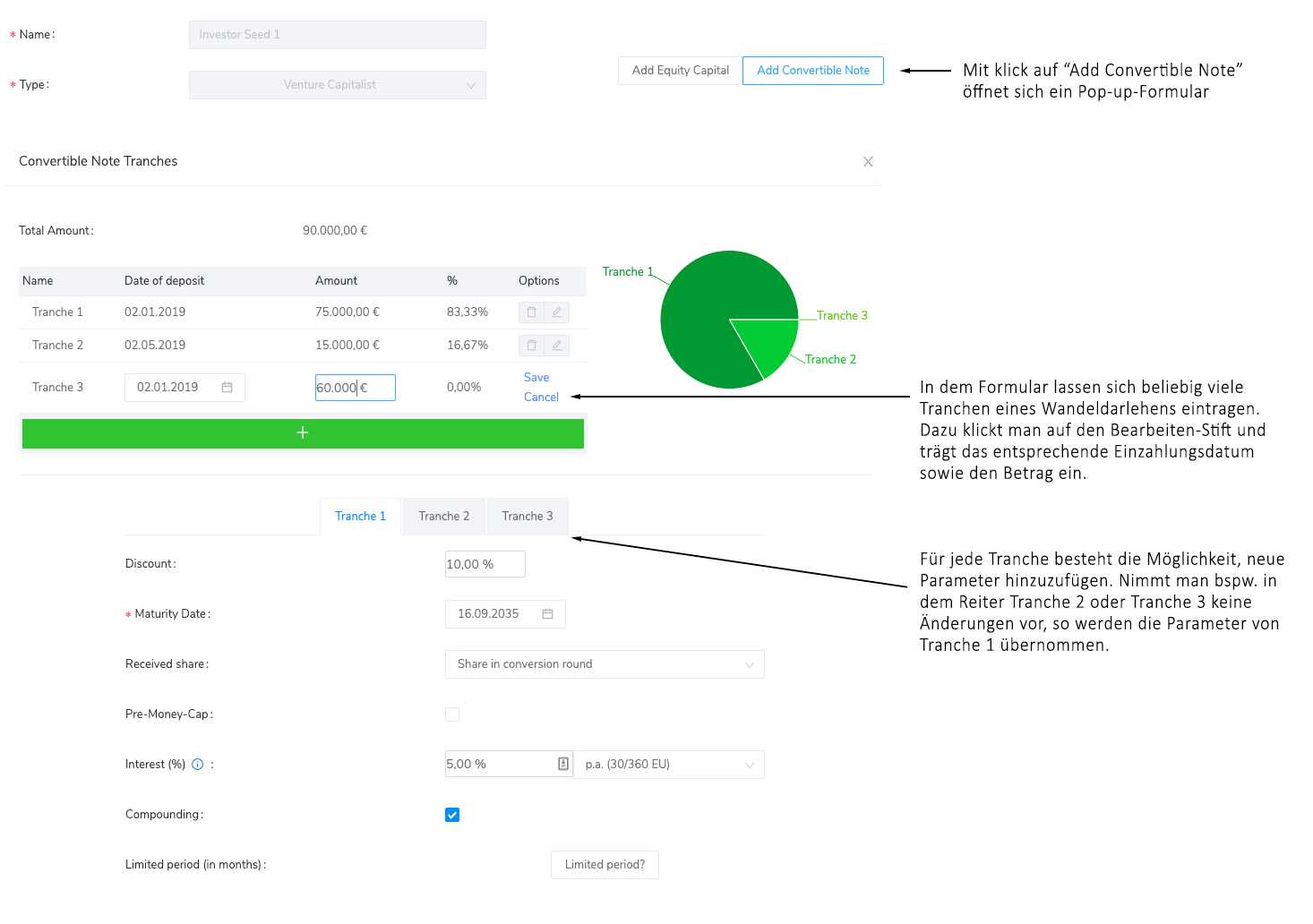Close the Convertible Note Tranches dialog
The height and width of the screenshot is (924, 1313).
(x=868, y=162)
